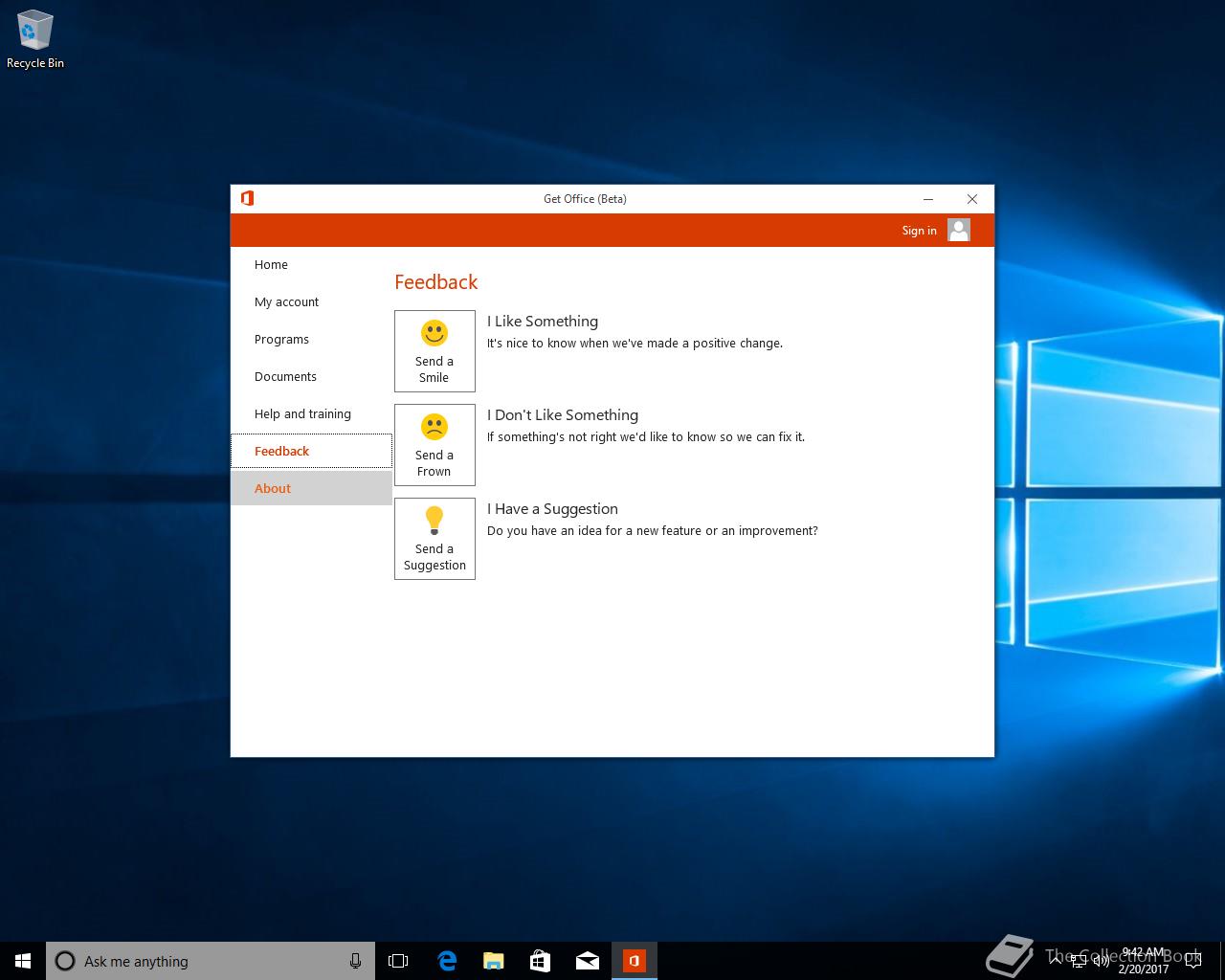
Task: Click the 'Get Office (Beta)' window title
Action: [x=585, y=199]
